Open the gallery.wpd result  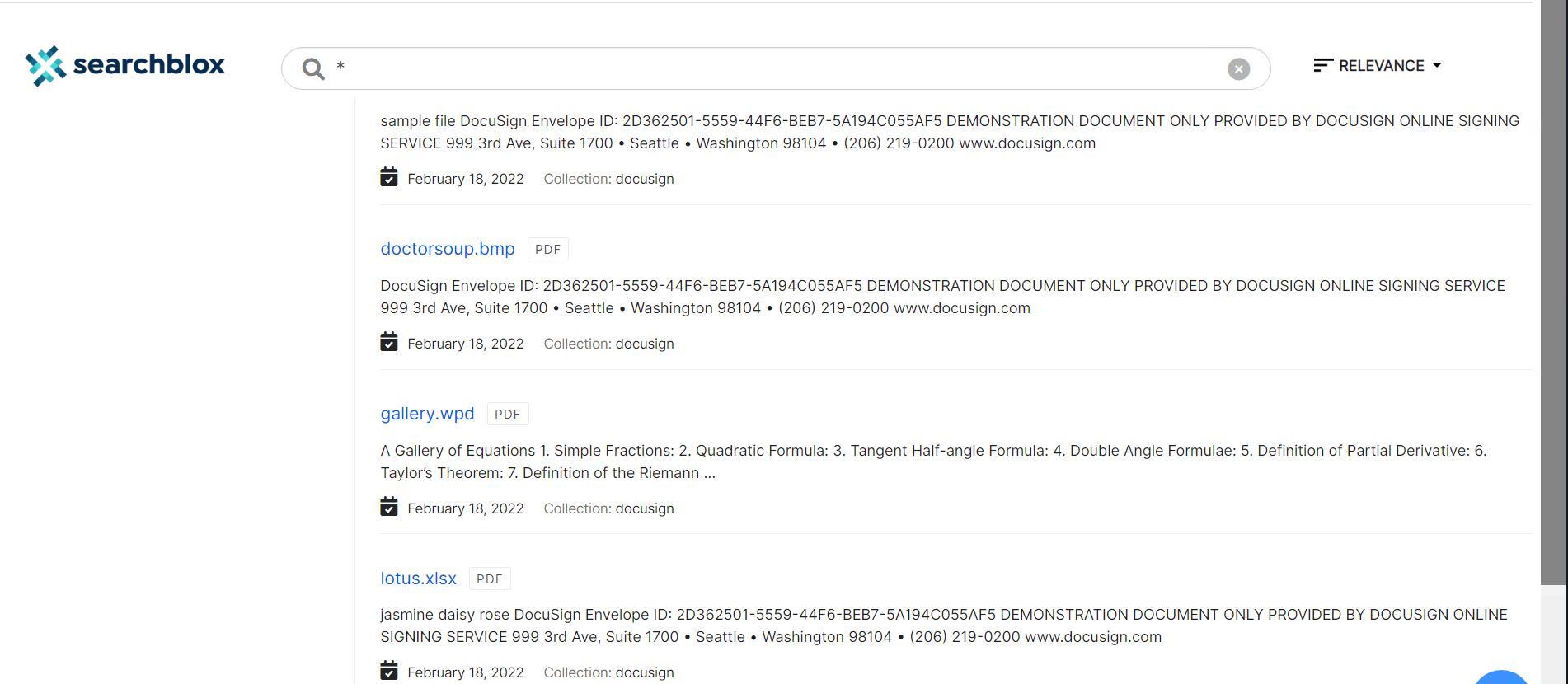pos(427,414)
